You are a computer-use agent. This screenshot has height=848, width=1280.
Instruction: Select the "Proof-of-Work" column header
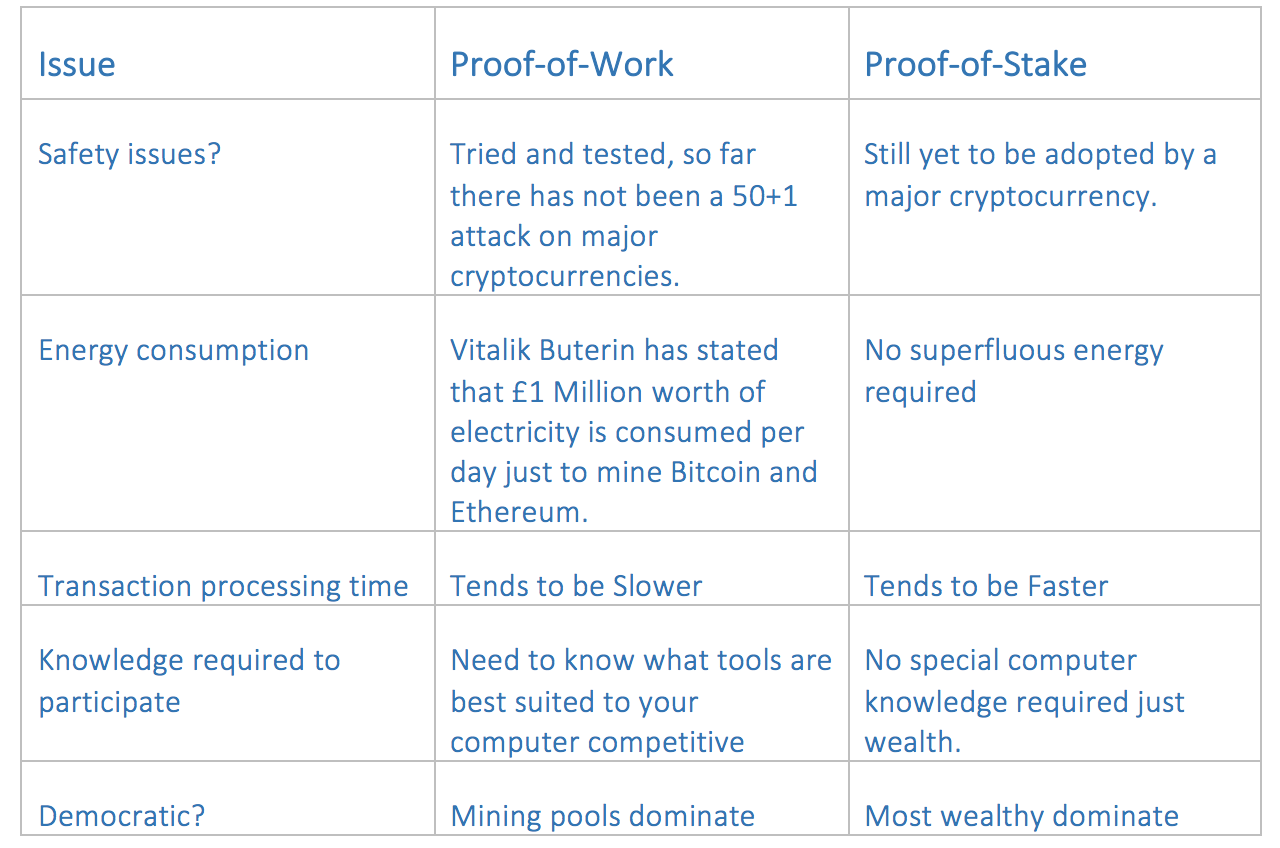pyautogui.click(x=562, y=65)
